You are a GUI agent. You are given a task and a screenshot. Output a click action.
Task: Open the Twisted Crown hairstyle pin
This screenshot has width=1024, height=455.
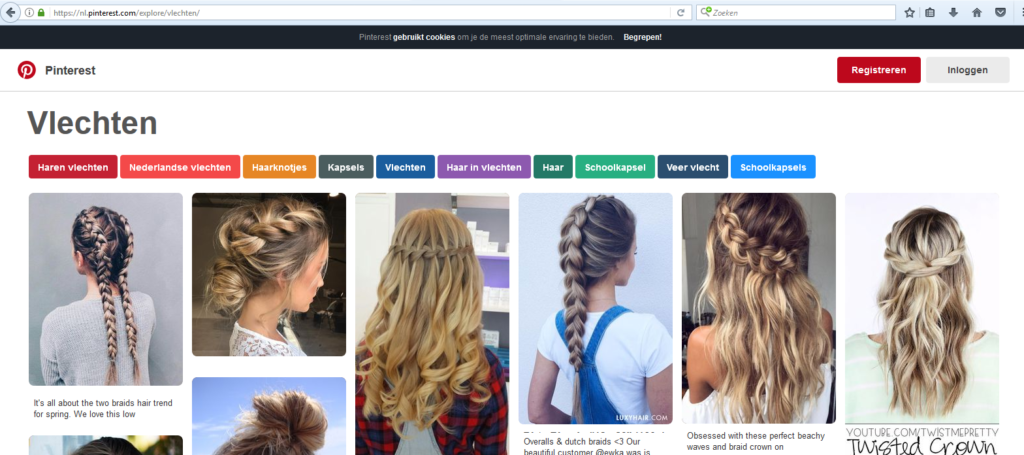click(x=922, y=324)
